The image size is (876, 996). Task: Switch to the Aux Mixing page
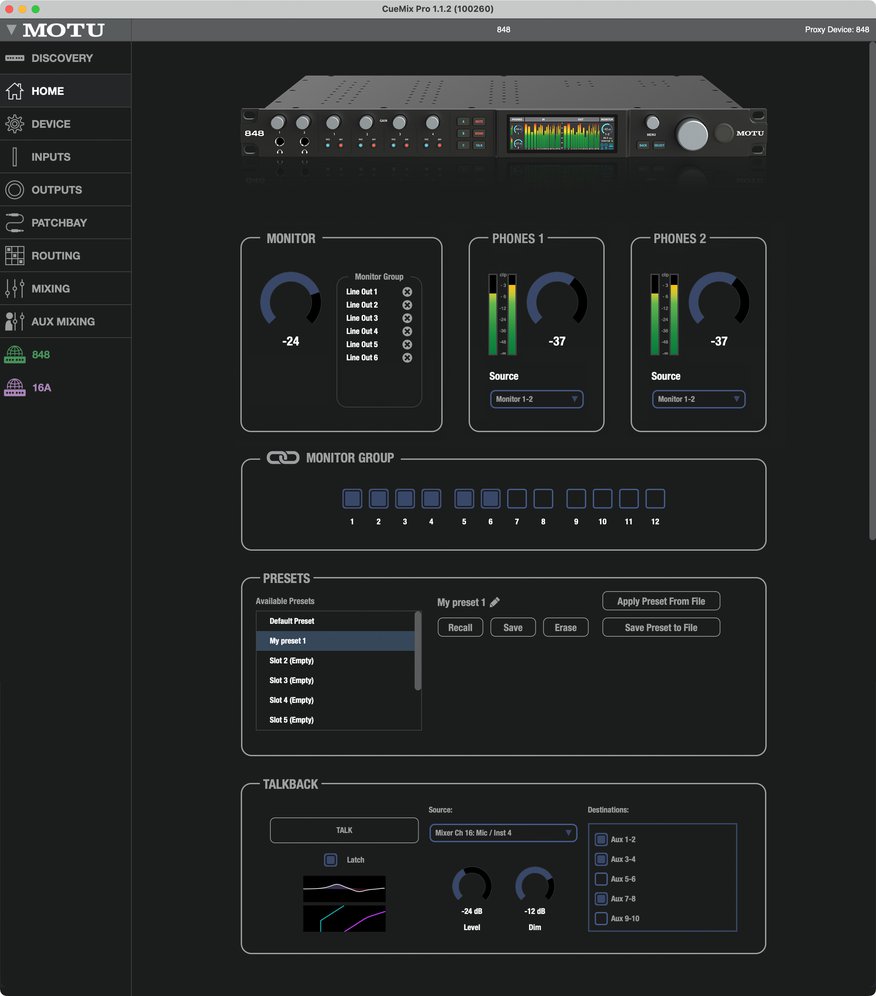pyautogui.click(x=62, y=321)
